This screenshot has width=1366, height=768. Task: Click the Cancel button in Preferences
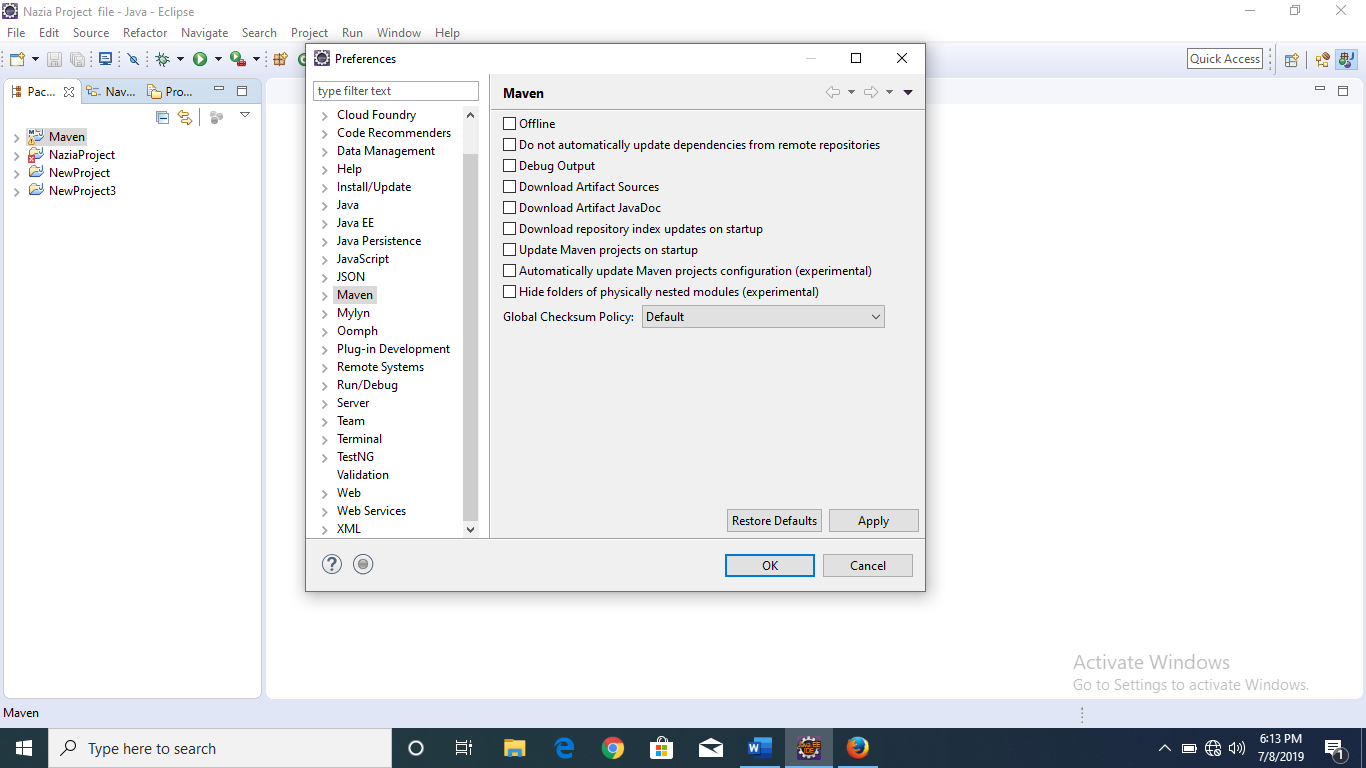(868, 566)
